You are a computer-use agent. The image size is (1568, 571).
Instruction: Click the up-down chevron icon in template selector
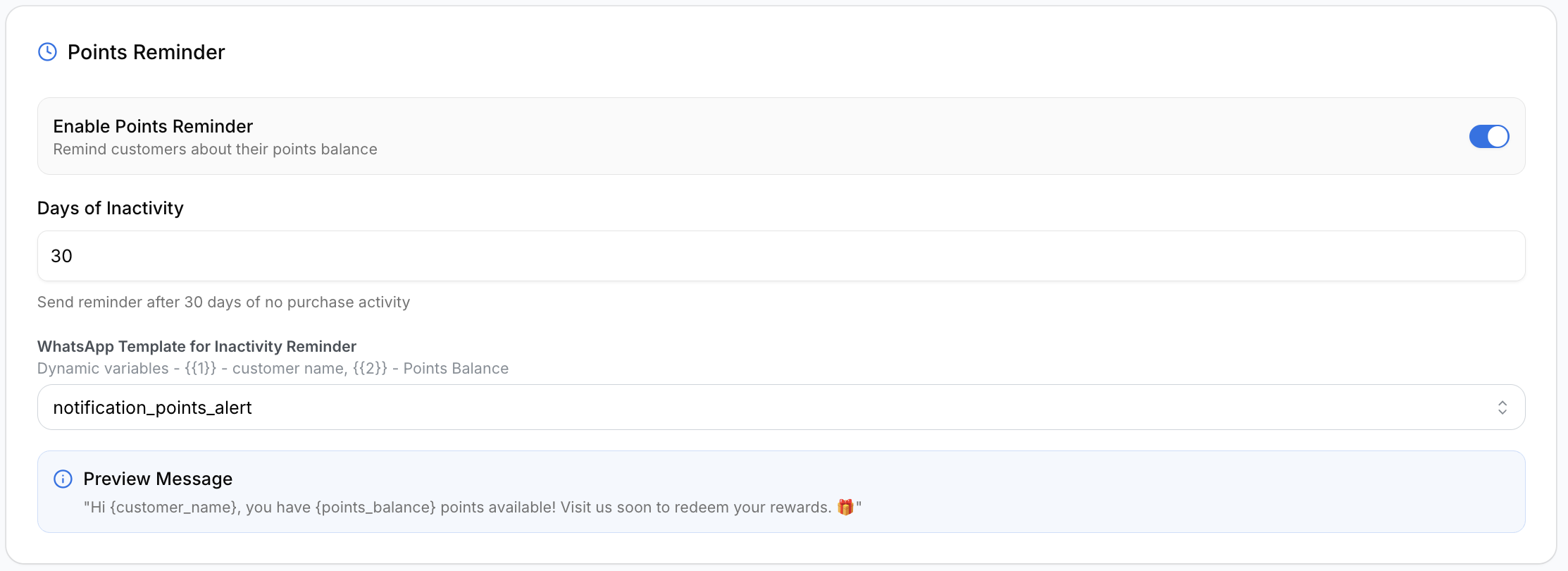click(1502, 407)
